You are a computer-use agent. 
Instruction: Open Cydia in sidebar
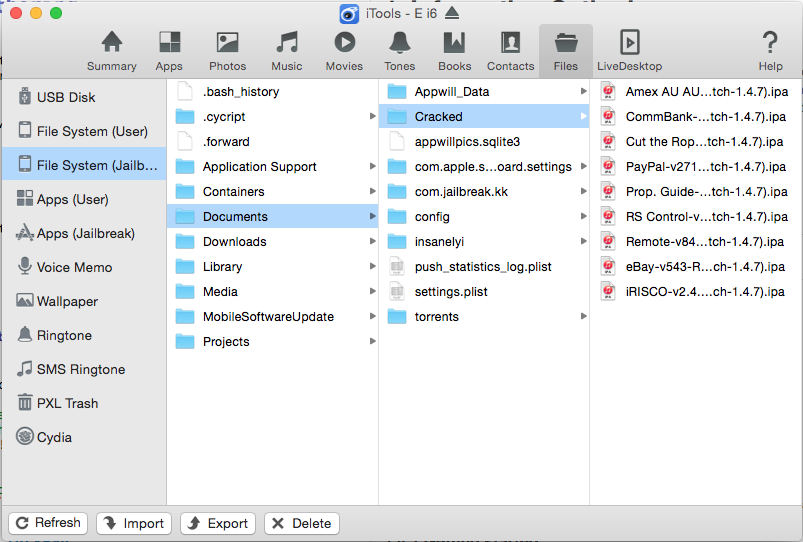pyautogui.click(x=84, y=437)
